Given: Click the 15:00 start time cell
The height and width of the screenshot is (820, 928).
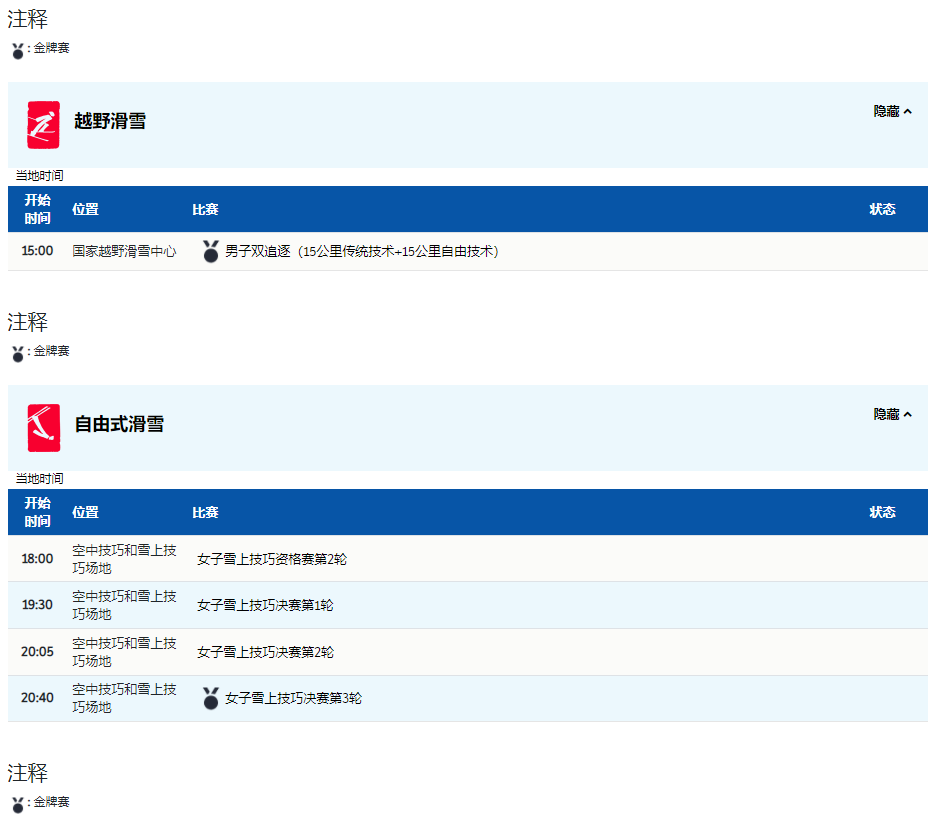Looking at the screenshot, I should pyautogui.click(x=37, y=252).
